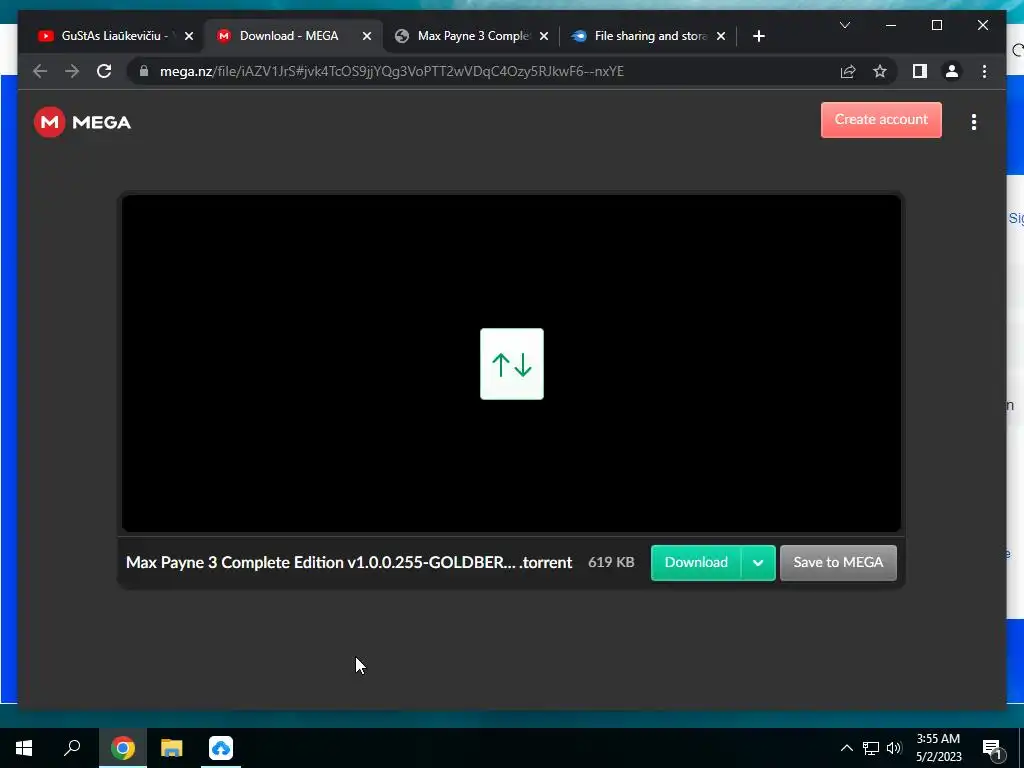Open Windows taskbar search
Viewport: 1024px width, 768px height.
tap(72, 748)
